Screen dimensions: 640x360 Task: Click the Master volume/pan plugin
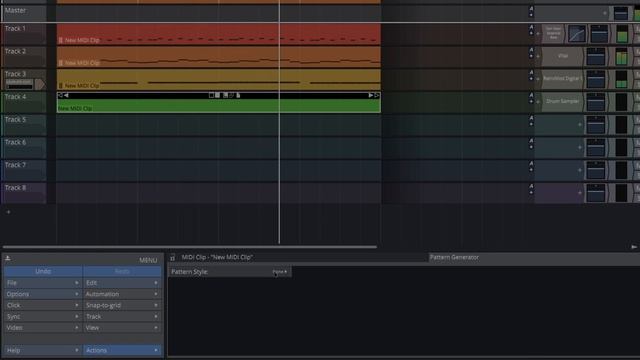point(621,13)
